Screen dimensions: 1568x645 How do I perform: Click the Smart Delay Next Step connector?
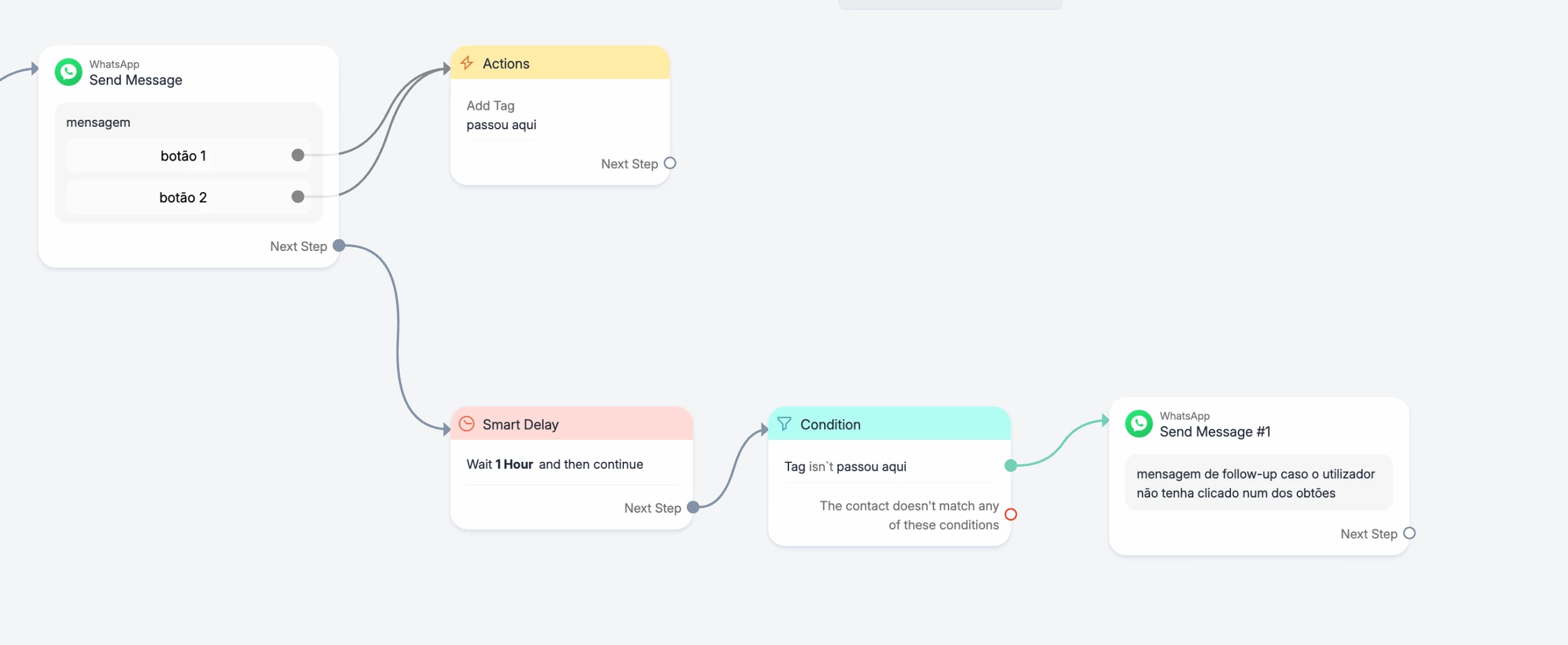click(x=693, y=508)
